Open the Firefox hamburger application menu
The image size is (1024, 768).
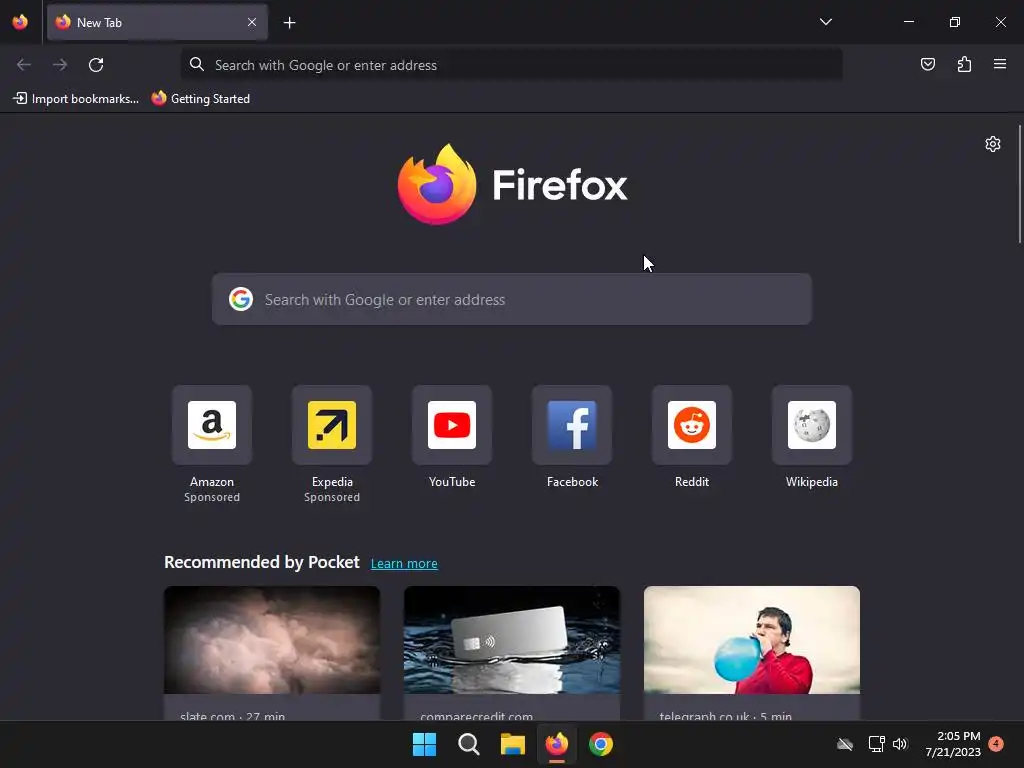(1000, 64)
